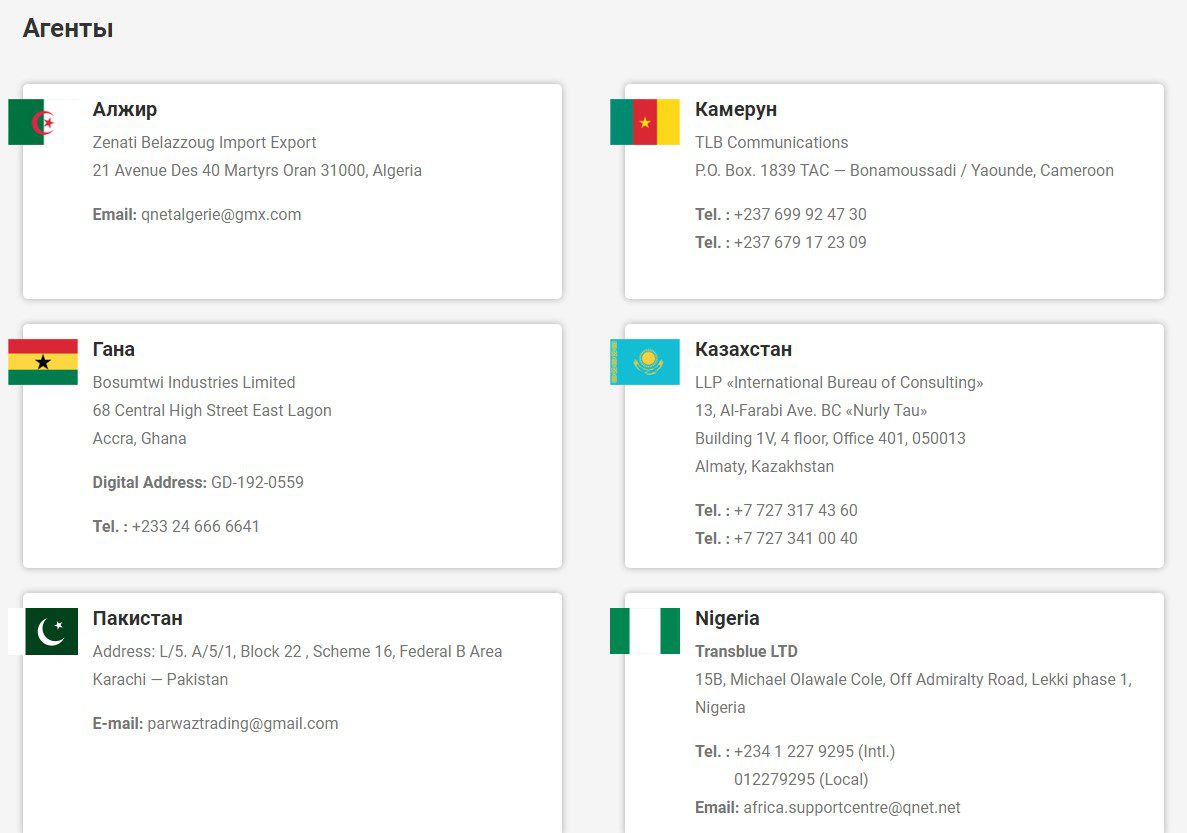Click the Cameroon flag icon
Screen dimensions: 1187x833
(645, 122)
